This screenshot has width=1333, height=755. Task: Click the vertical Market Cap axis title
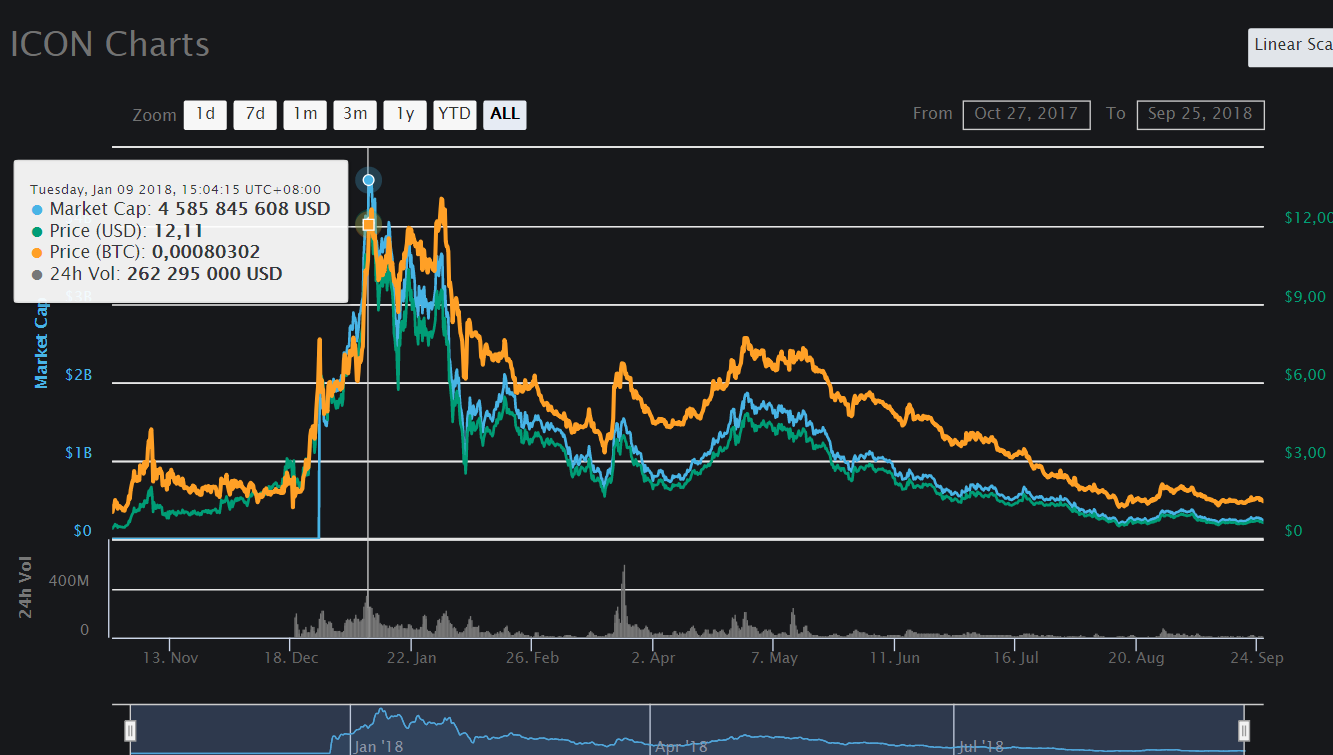pos(42,346)
